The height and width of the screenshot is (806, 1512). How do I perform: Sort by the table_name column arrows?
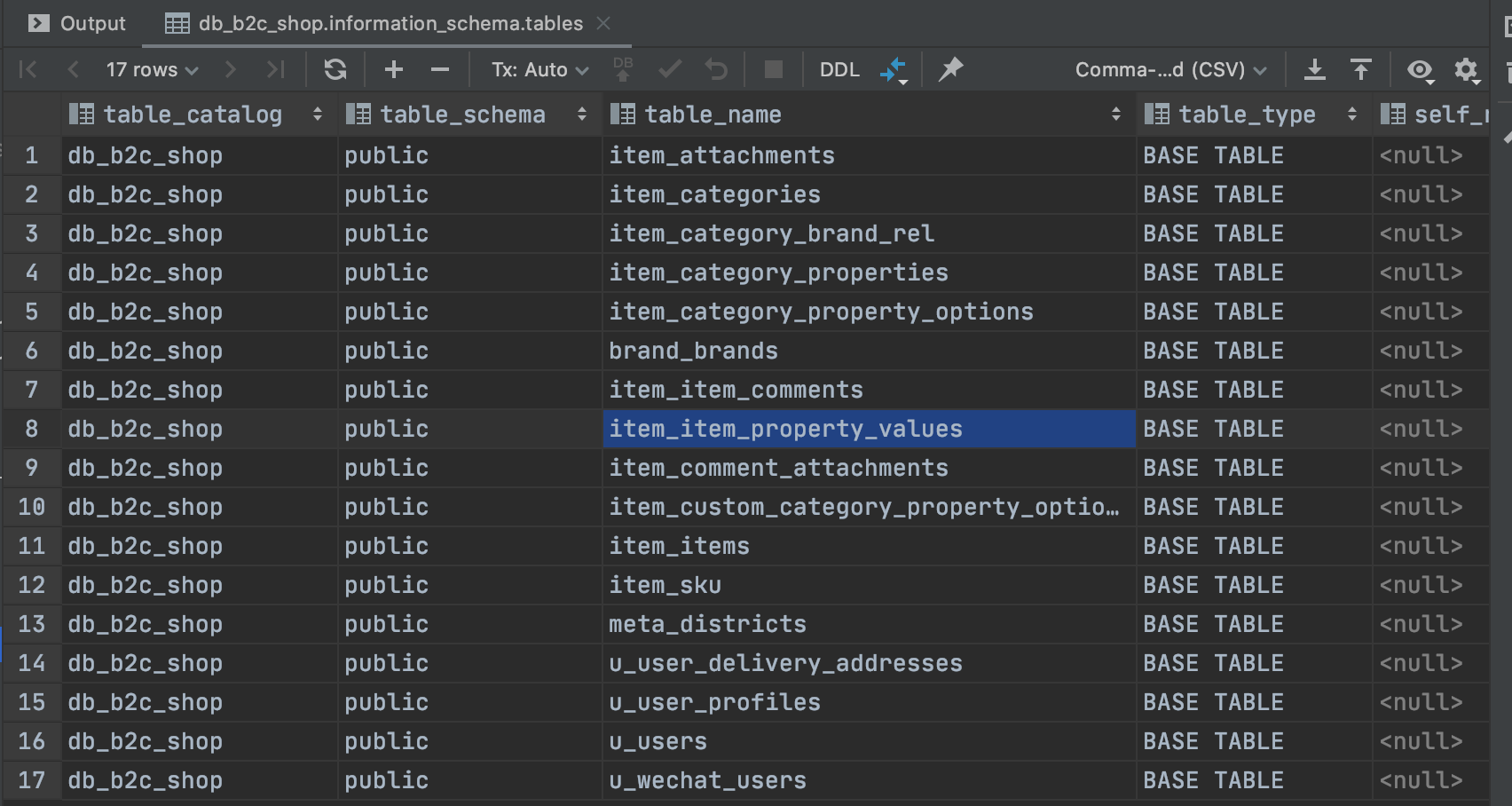pyautogui.click(x=1116, y=115)
